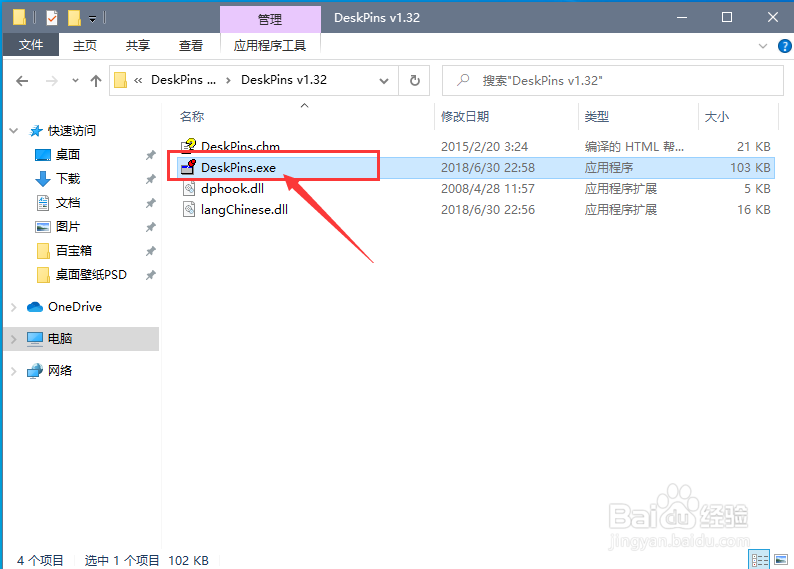This screenshot has height=569, width=794.
Task: Click the 编译的 HTML 帮... type cell
Action: point(634,146)
